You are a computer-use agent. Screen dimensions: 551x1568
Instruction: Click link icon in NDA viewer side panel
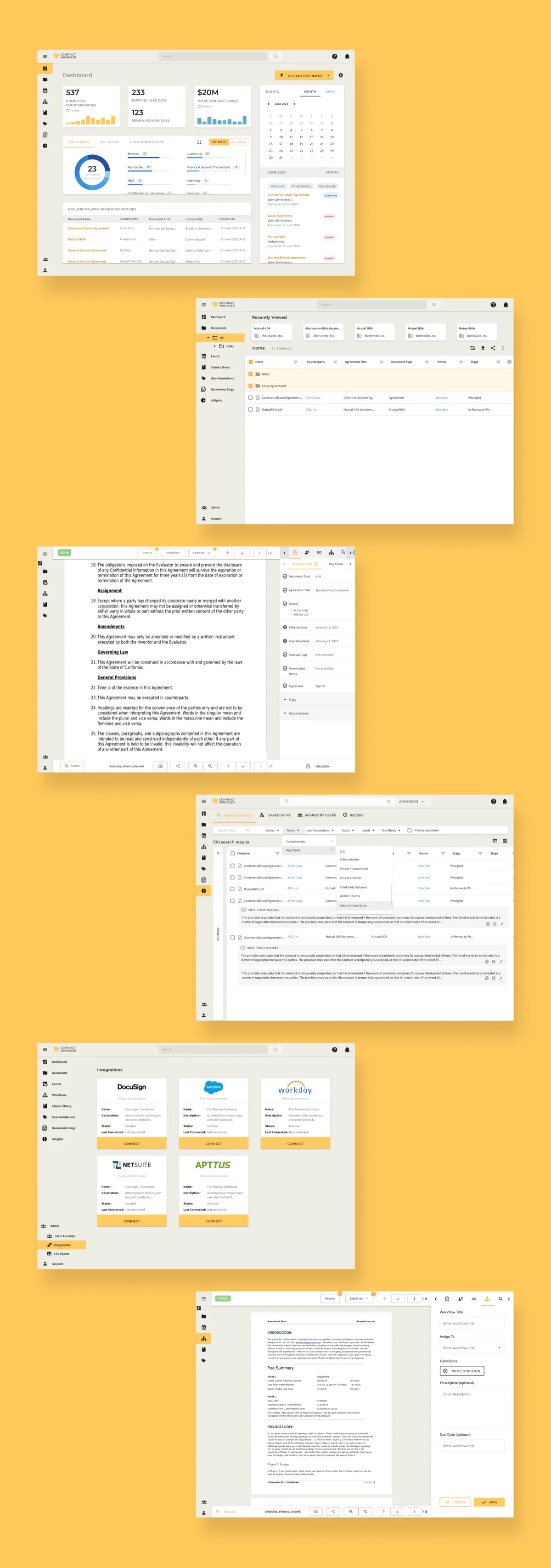tap(319, 553)
